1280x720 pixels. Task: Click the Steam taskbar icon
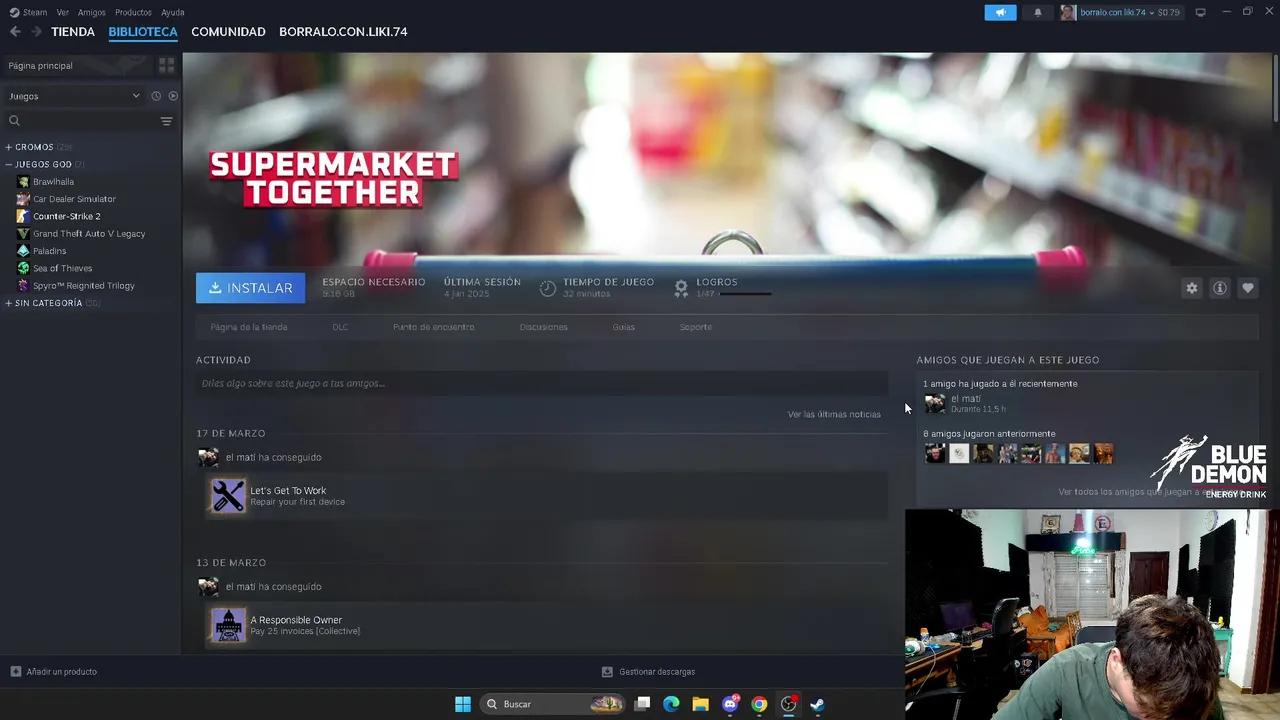817,704
